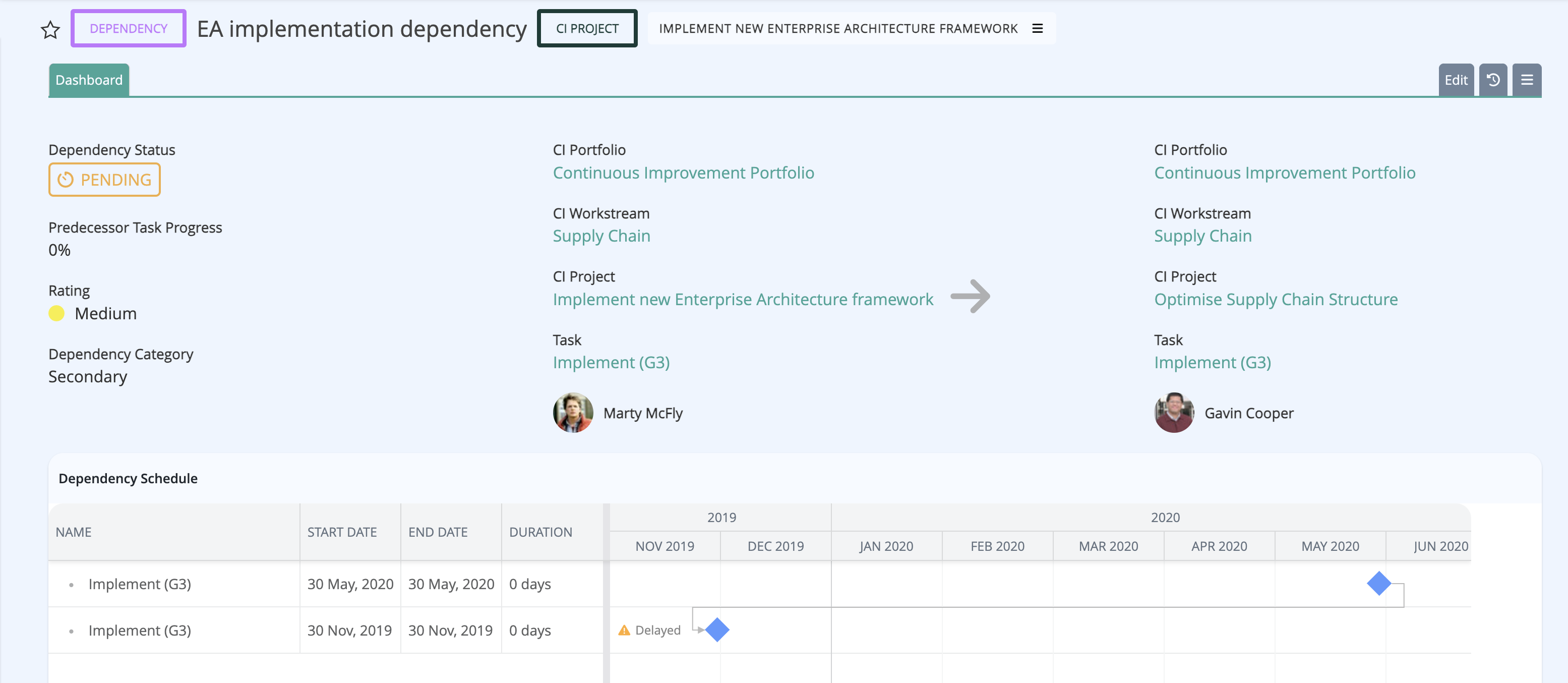
Task: Click the clock icon on the PENDING badge
Action: pos(65,180)
